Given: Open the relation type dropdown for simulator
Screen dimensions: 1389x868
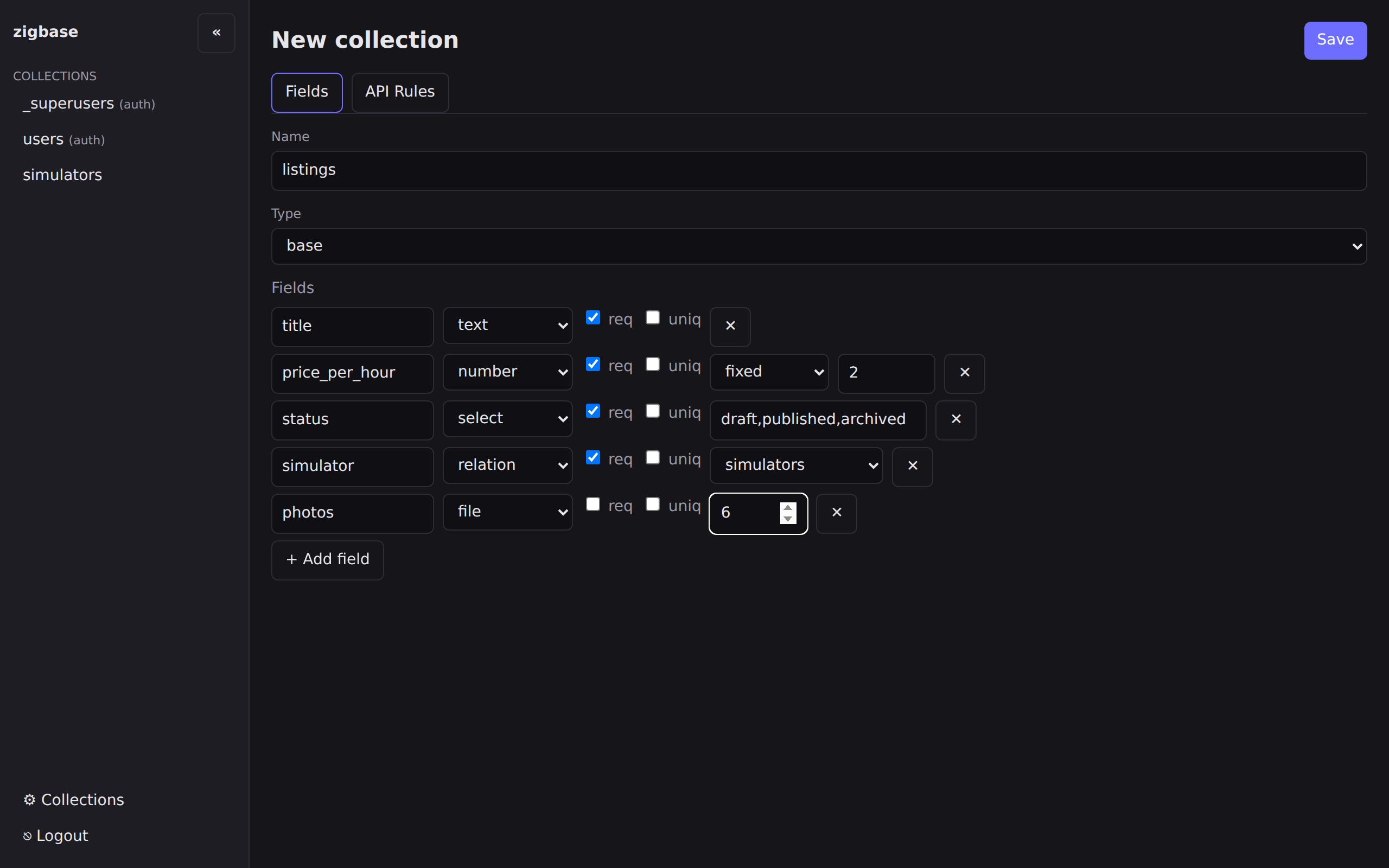Looking at the screenshot, I should coord(507,465).
